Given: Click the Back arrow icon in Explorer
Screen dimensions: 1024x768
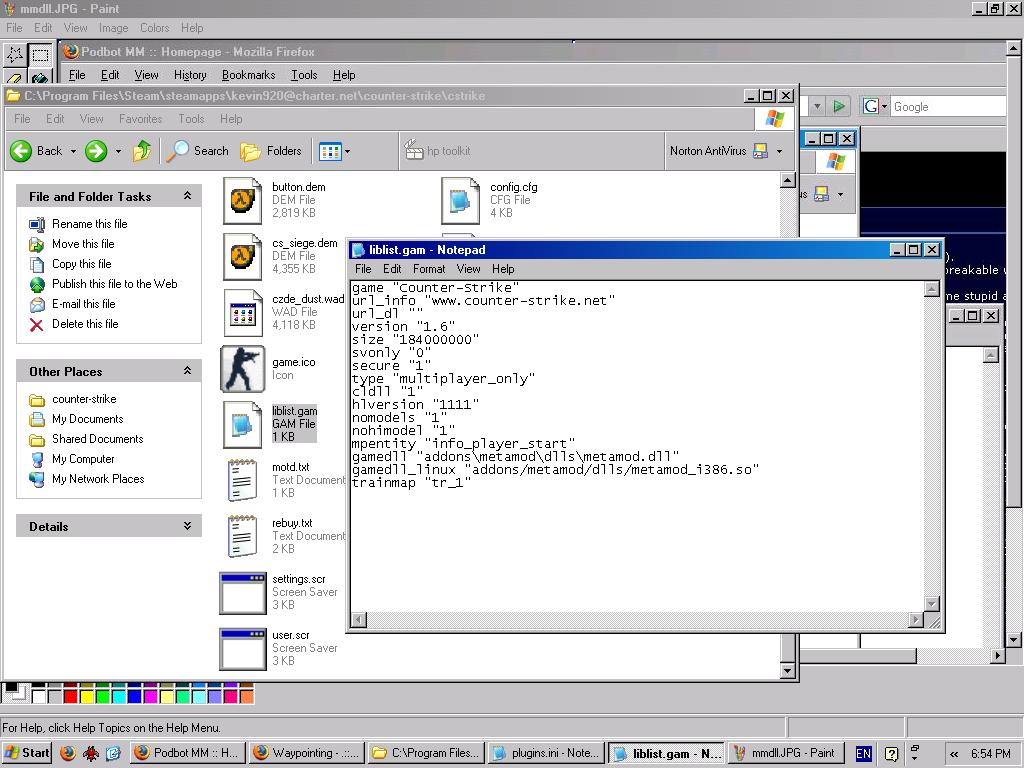Looking at the screenshot, I should pos(21,151).
